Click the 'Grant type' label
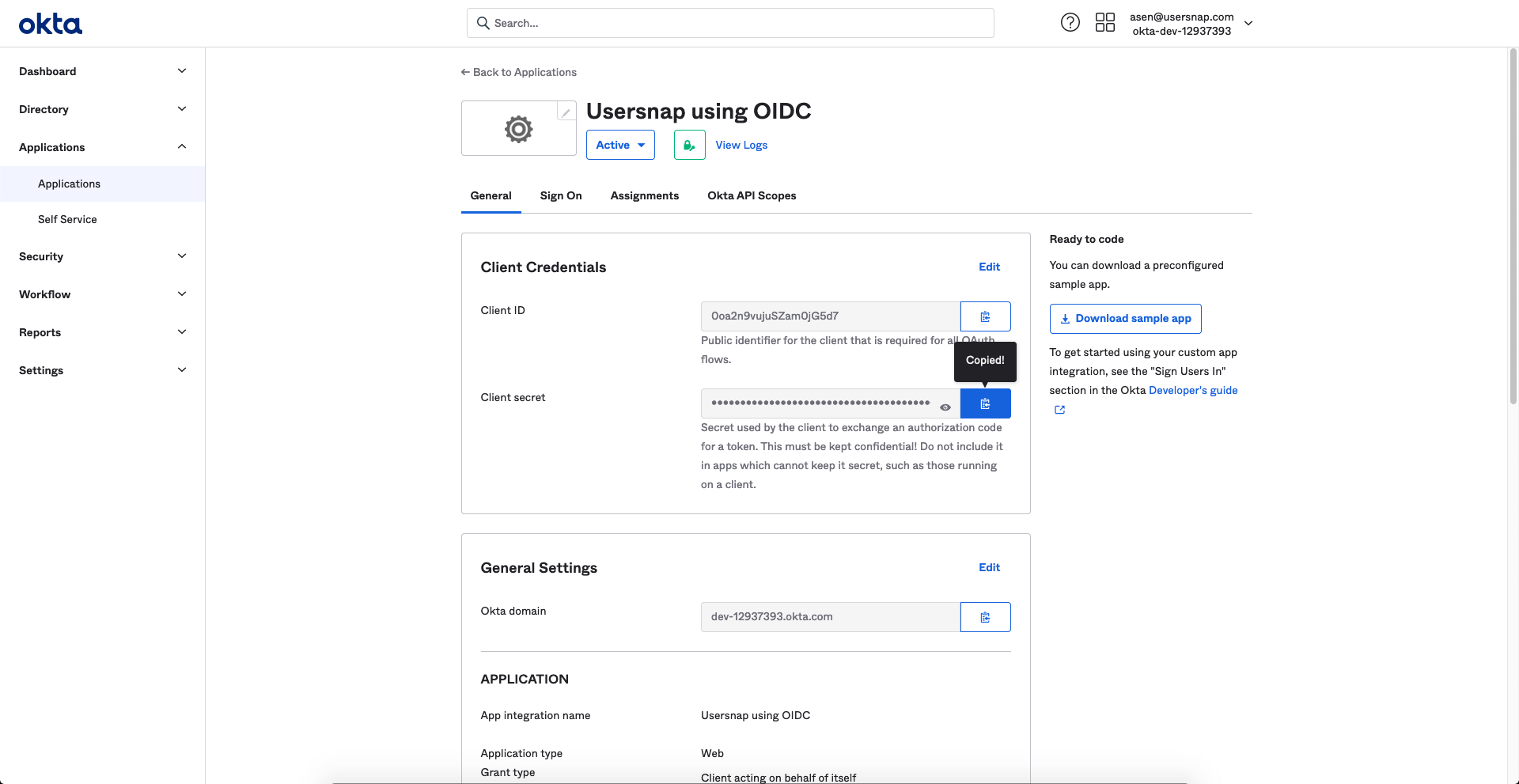Viewport: 1519px width, 784px height. 508,772
